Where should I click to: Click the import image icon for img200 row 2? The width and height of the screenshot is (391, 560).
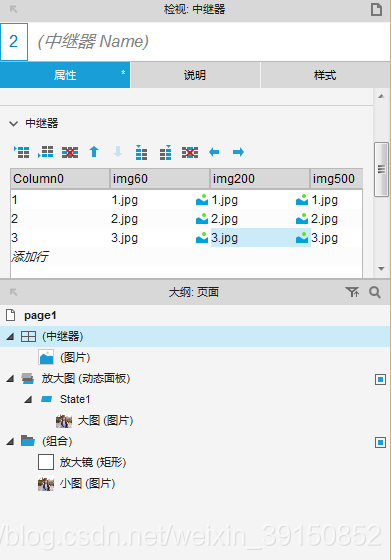(302, 219)
